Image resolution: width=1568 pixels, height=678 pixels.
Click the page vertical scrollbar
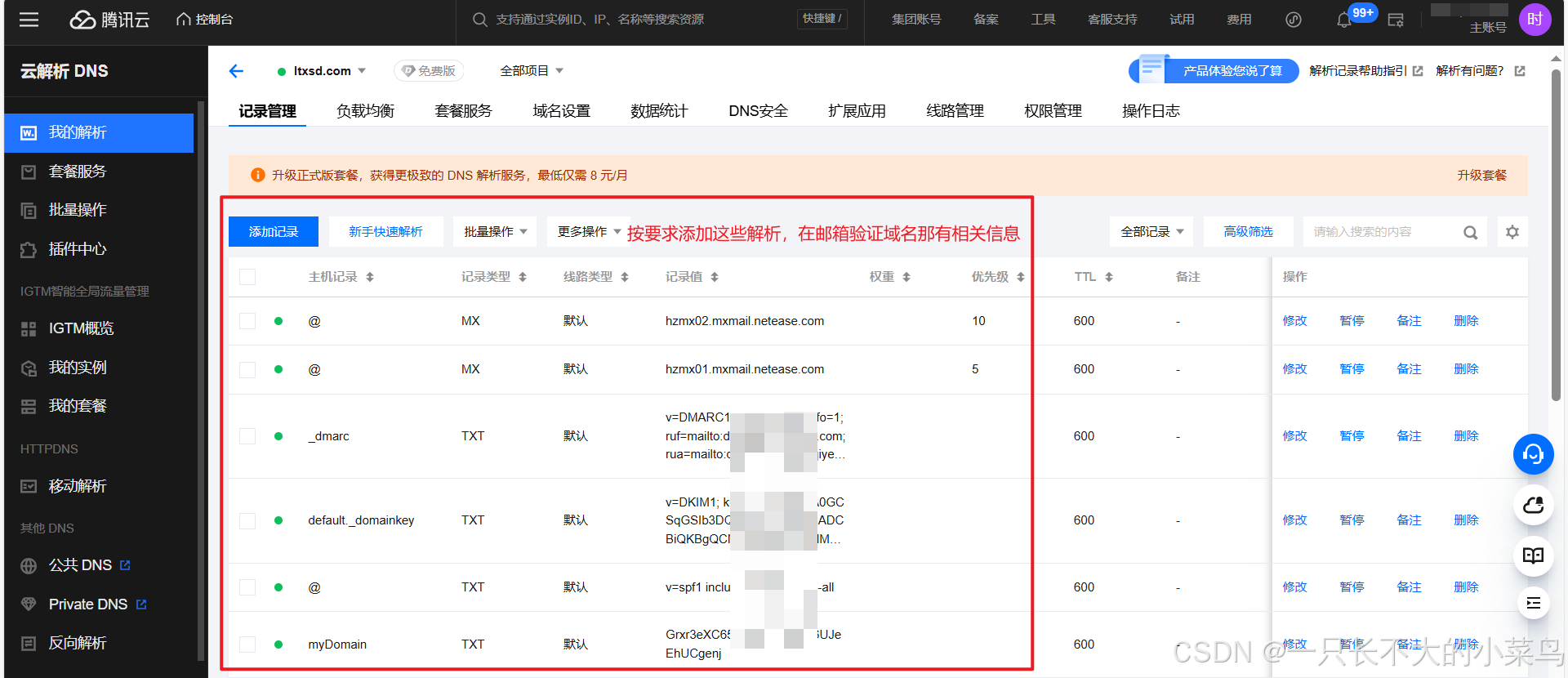(x=1556, y=237)
